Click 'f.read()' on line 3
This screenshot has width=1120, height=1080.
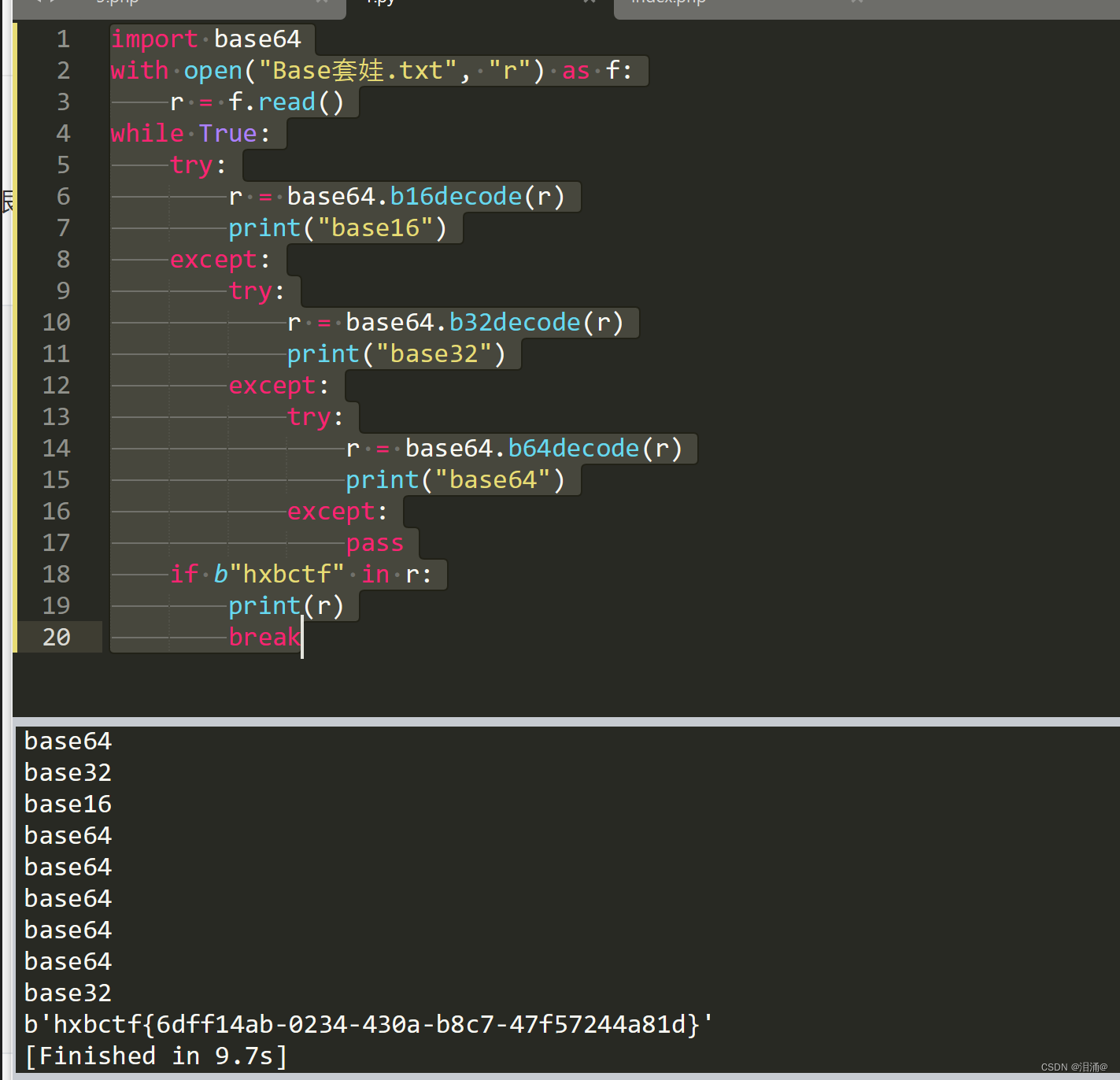(x=286, y=102)
